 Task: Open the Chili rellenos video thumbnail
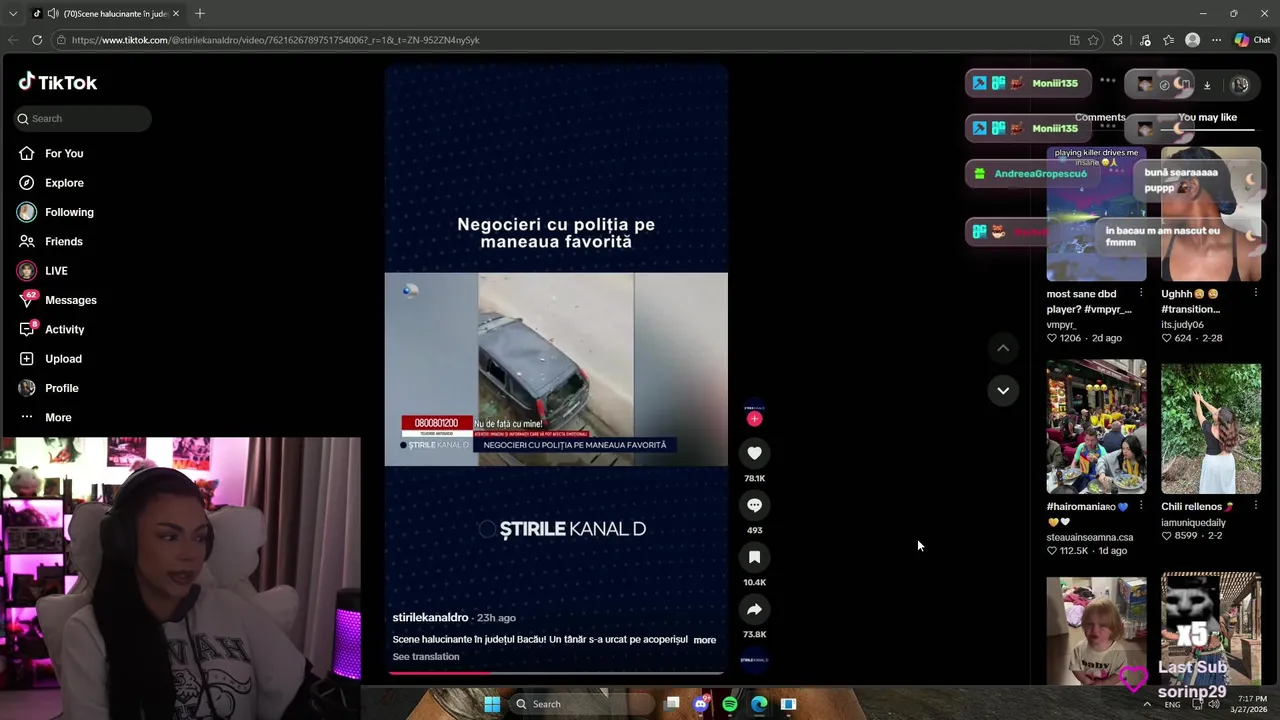(1211, 427)
